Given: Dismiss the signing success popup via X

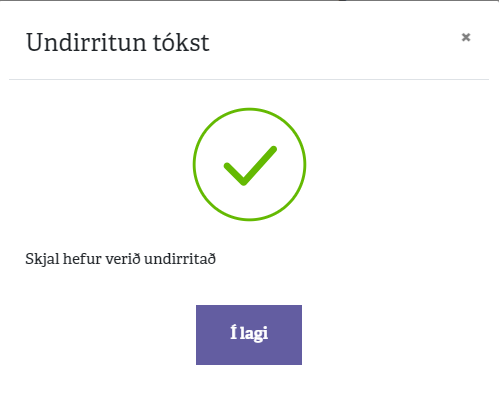Looking at the screenshot, I should [466, 37].
